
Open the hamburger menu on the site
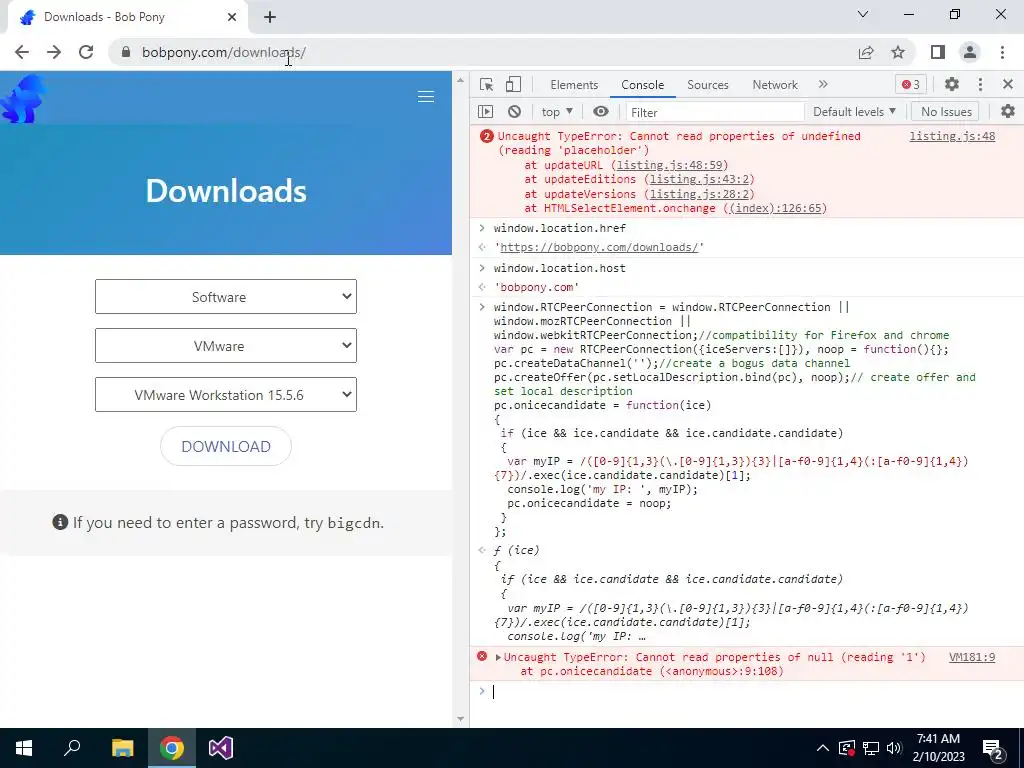(426, 97)
